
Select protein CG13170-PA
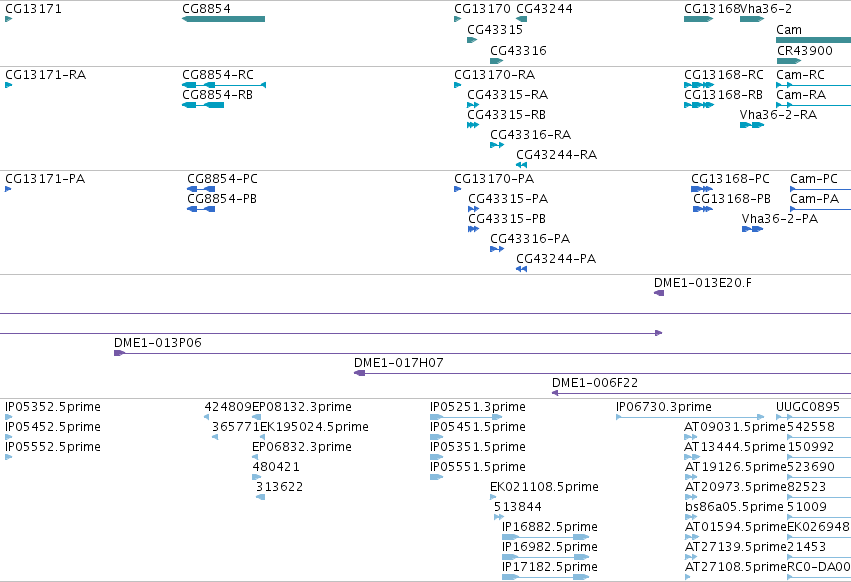[x=494, y=179]
